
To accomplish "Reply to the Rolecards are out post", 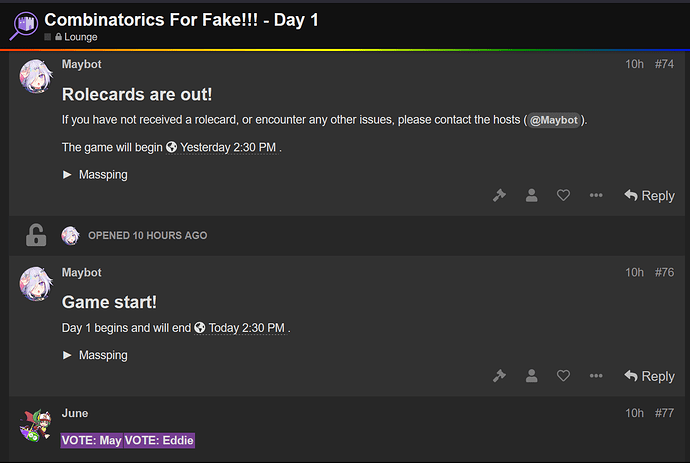I will (650, 195).
